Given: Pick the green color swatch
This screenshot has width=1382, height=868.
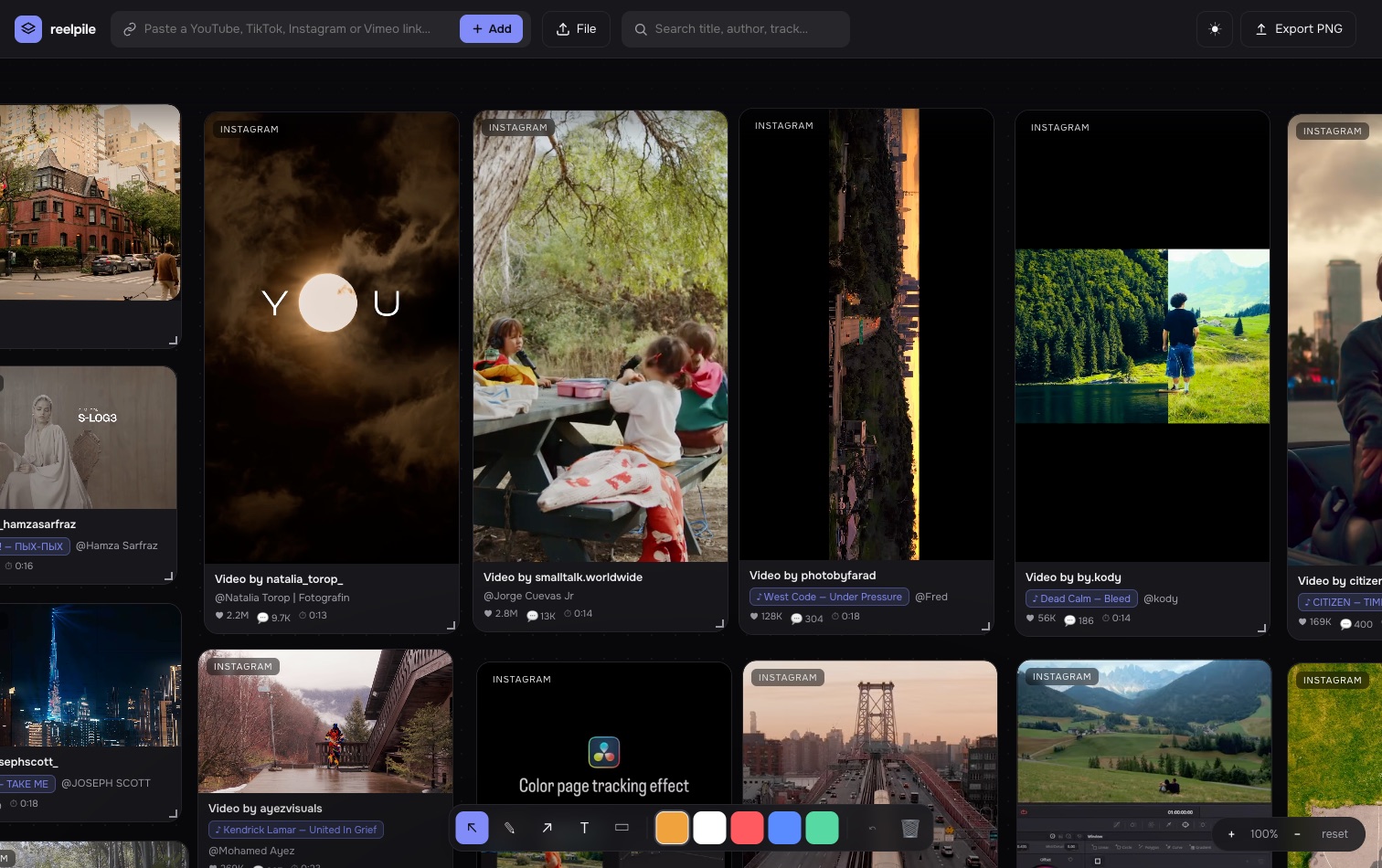Looking at the screenshot, I should pyautogui.click(x=822, y=828).
